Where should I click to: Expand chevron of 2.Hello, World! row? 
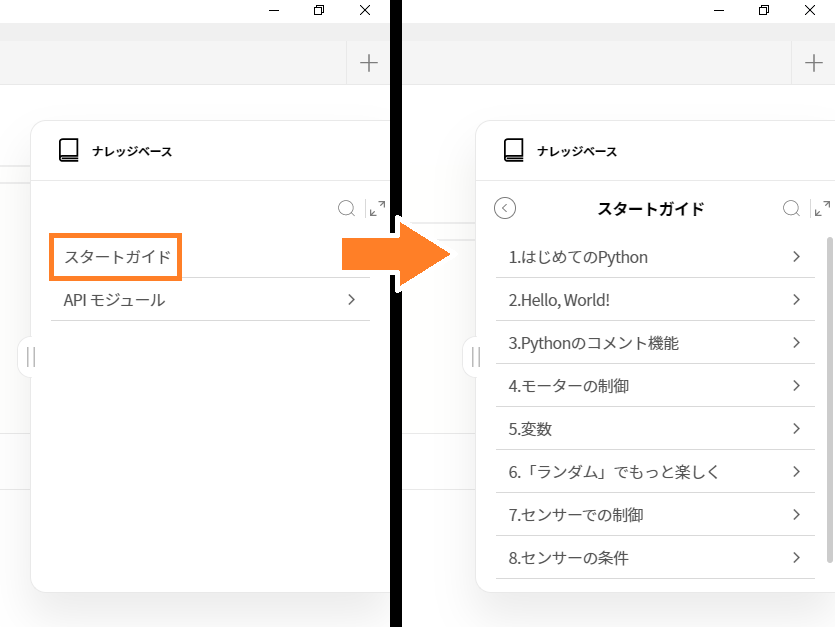[x=797, y=300]
